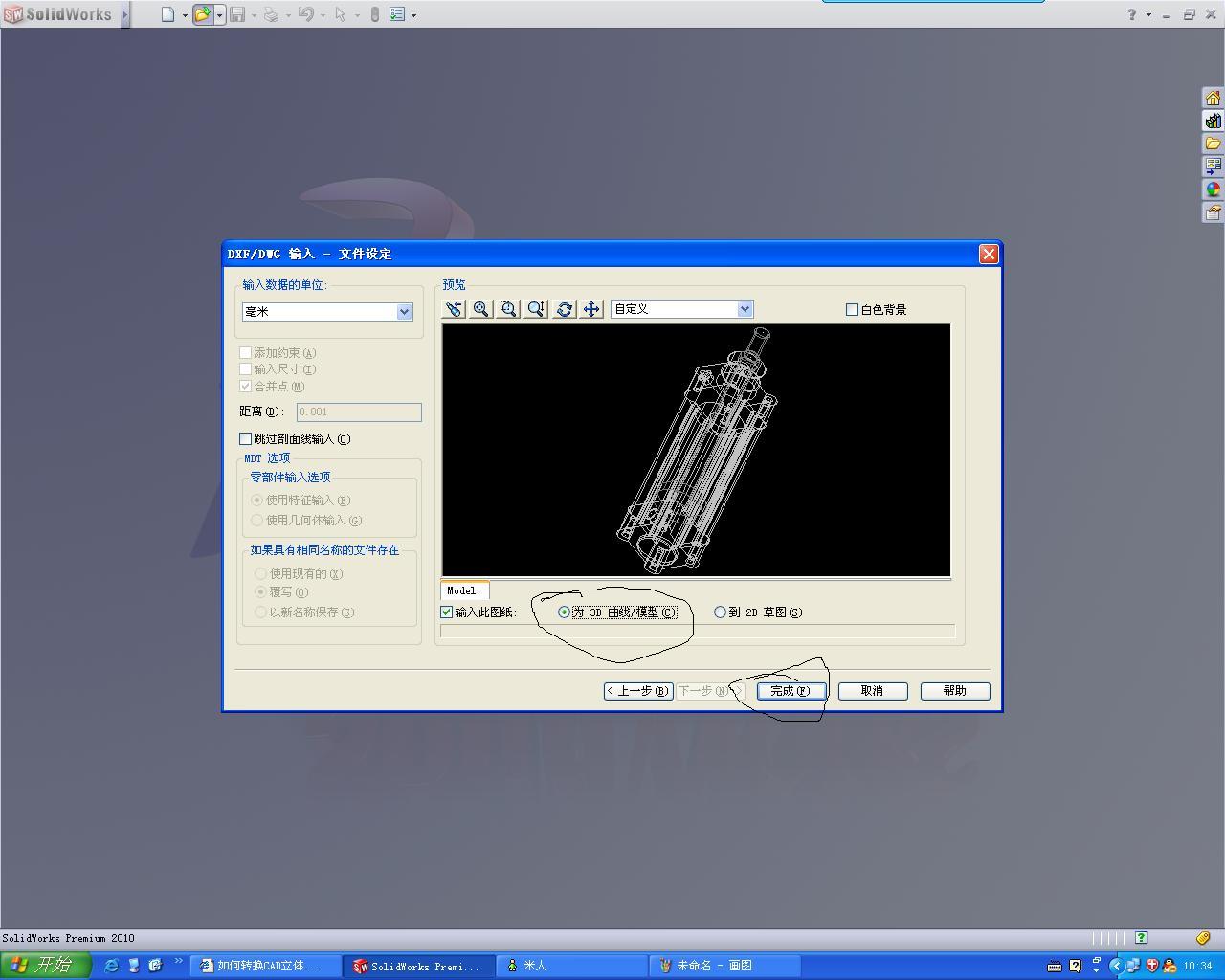Toggle the 跳过剖面线输入 checkbox
The image size is (1225, 980).
[x=246, y=439]
